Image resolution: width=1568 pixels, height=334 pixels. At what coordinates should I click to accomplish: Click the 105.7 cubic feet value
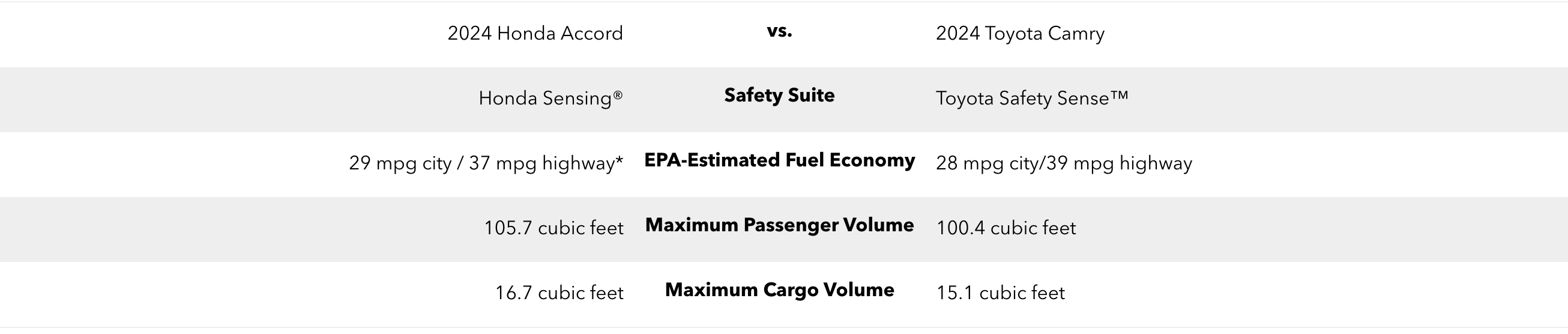553,228
